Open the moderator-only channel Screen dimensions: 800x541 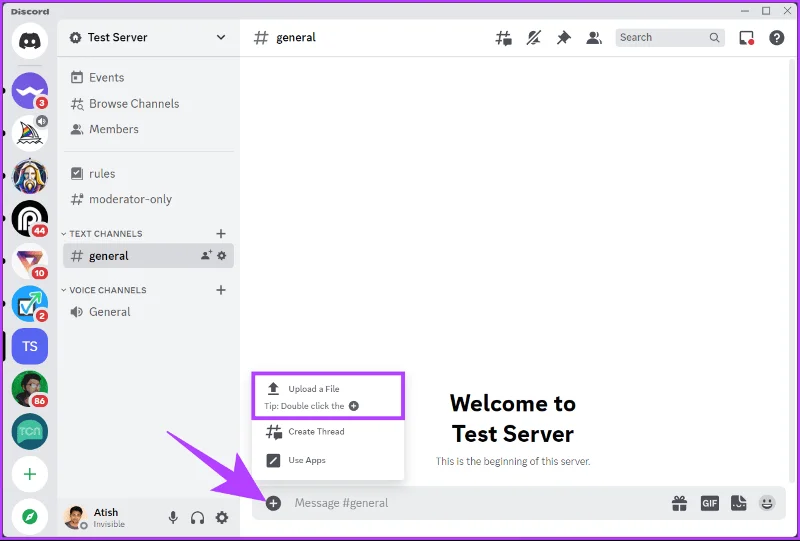click(x=148, y=199)
